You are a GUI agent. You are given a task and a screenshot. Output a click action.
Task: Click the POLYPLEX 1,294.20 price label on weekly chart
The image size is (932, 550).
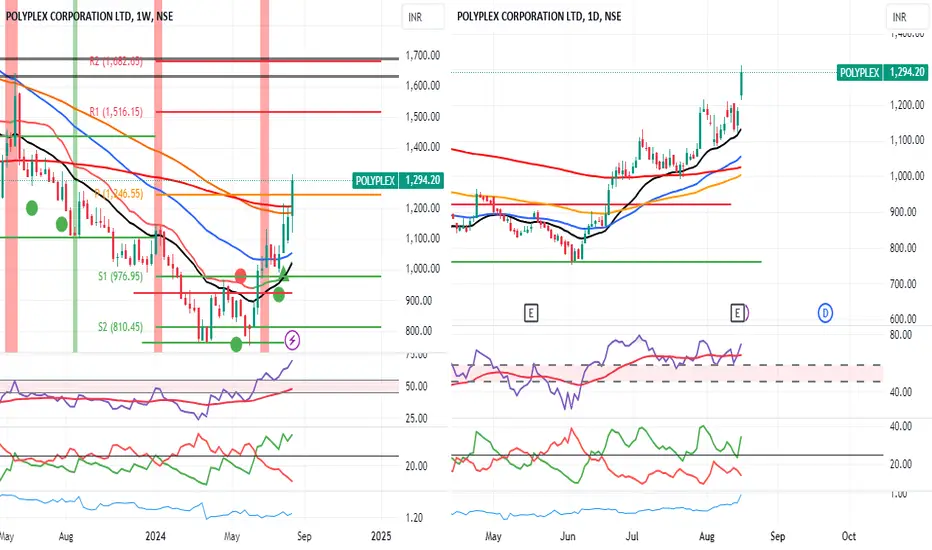tap(398, 180)
